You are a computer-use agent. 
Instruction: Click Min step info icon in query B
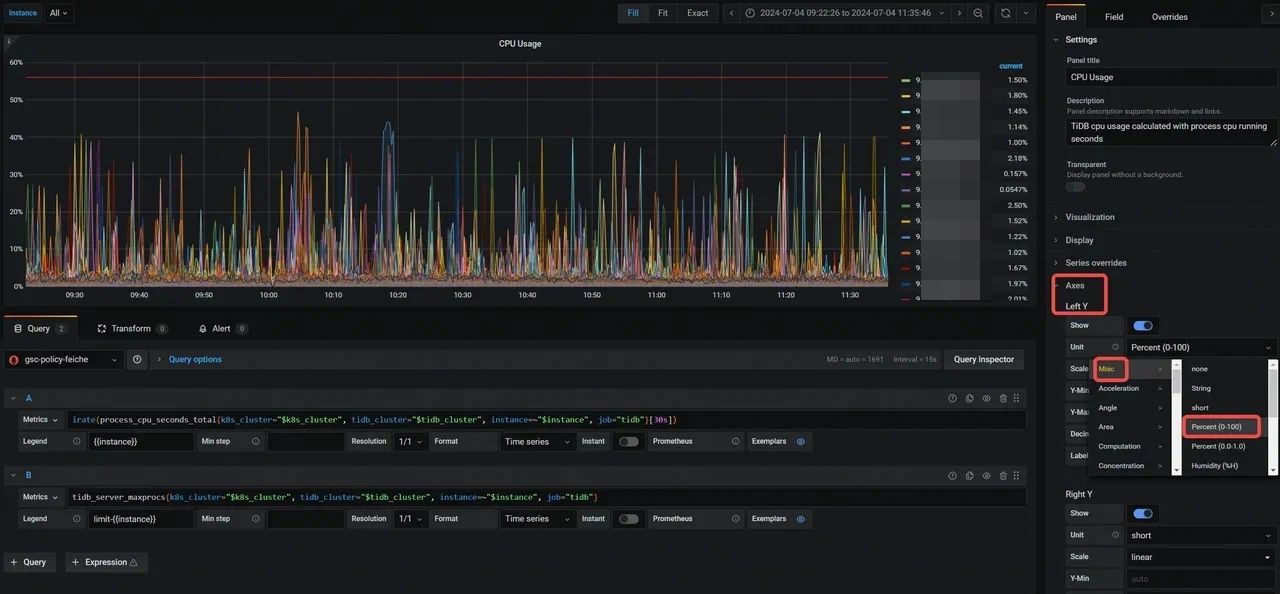[256, 519]
